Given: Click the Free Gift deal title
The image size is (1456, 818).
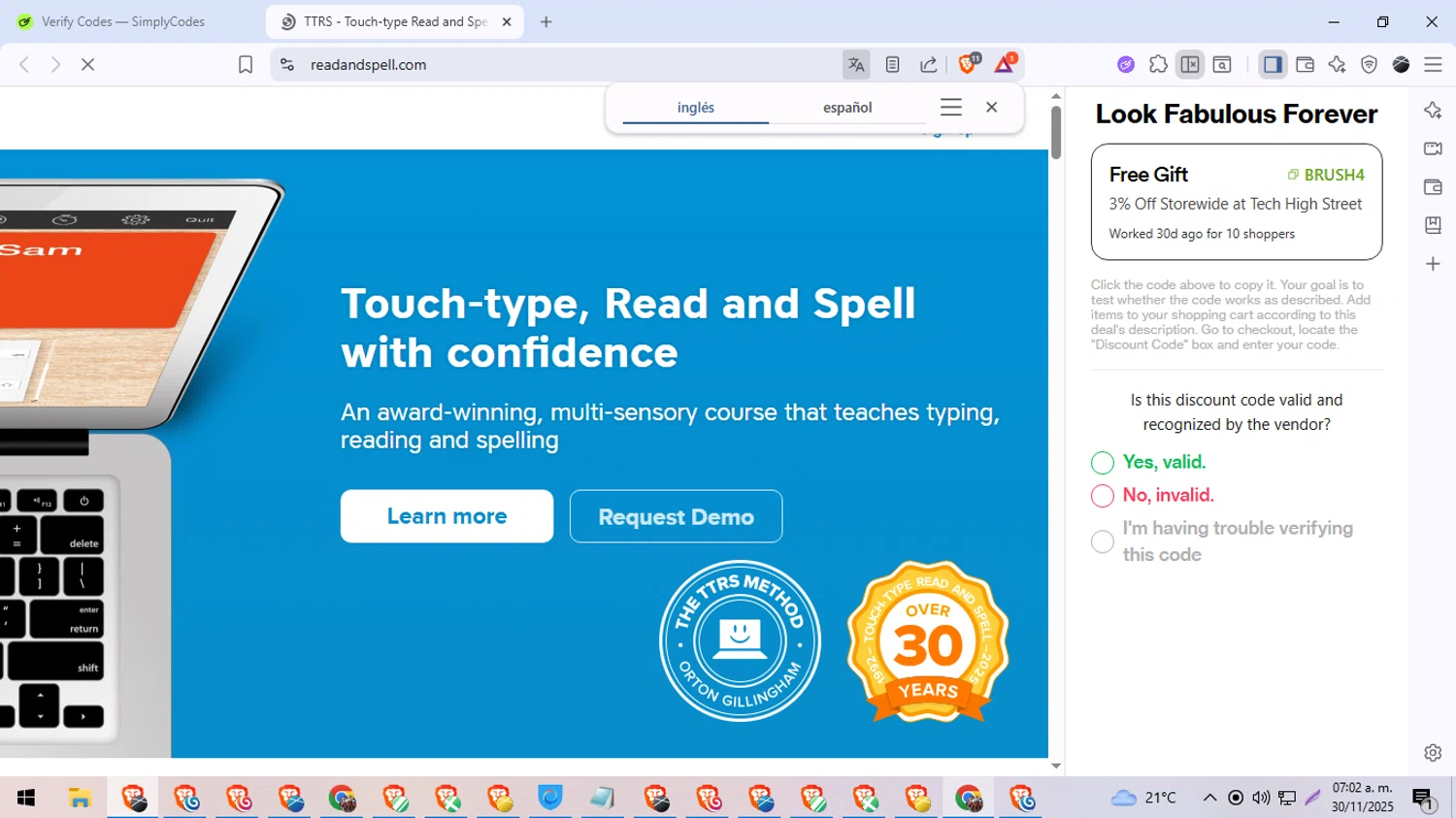Looking at the screenshot, I should [x=1148, y=175].
